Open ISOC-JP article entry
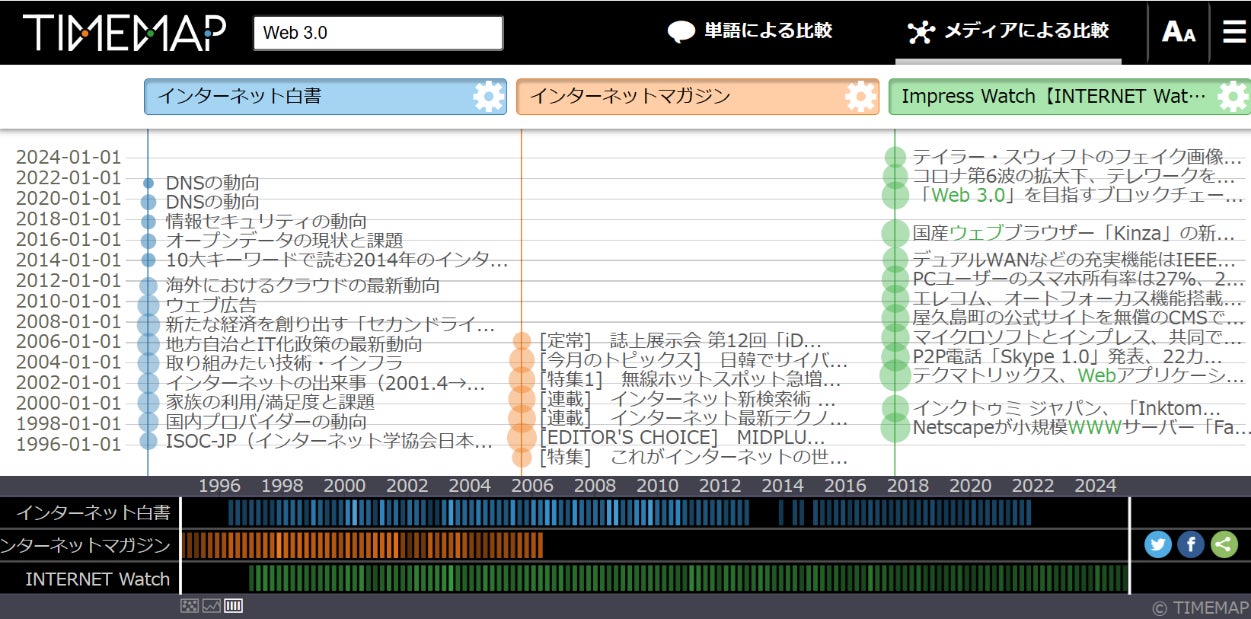Viewport: 1251px width, 619px height. point(329,441)
